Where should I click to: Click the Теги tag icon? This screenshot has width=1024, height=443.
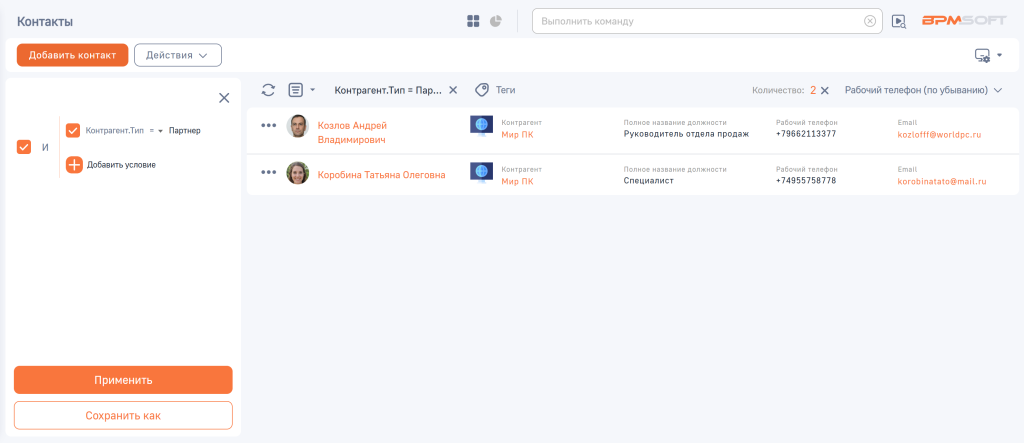(482, 90)
